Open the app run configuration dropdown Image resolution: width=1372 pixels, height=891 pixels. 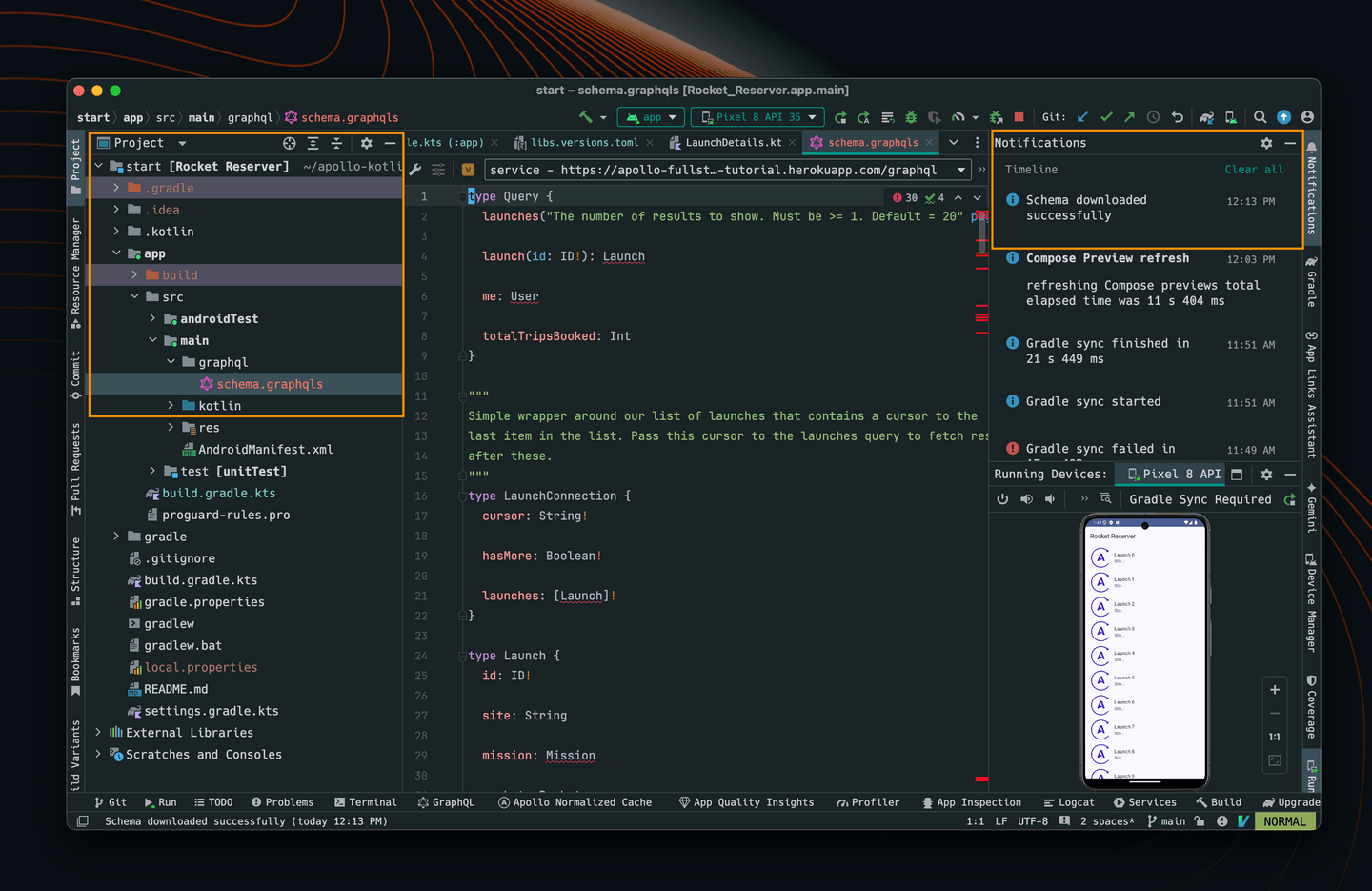pyautogui.click(x=652, y=117)
